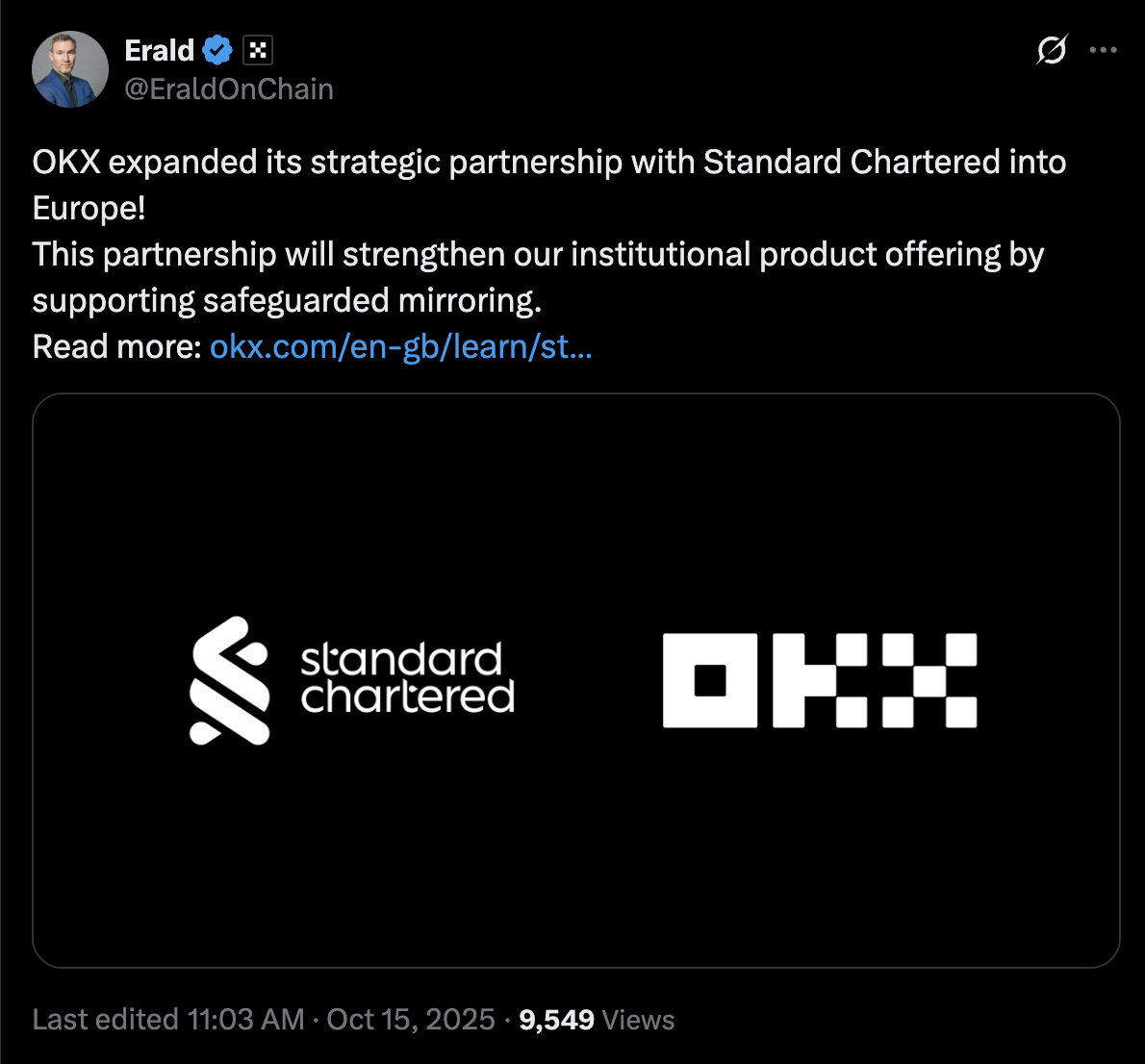Click the OKX logo in the attached image
This screenshot has height=1064, width=1145.
820,680
